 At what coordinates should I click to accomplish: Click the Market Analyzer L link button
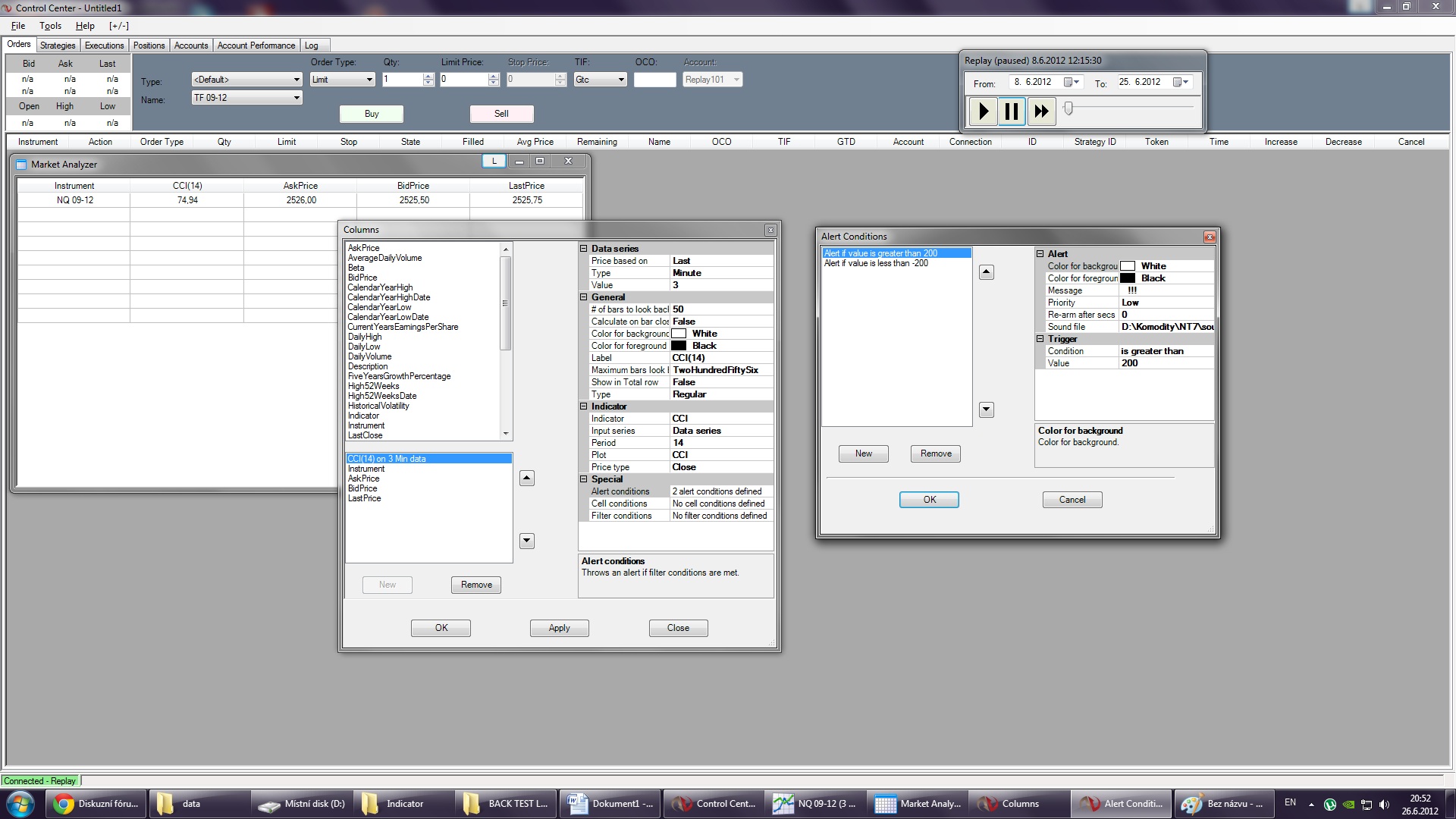(x=494, y=161)
